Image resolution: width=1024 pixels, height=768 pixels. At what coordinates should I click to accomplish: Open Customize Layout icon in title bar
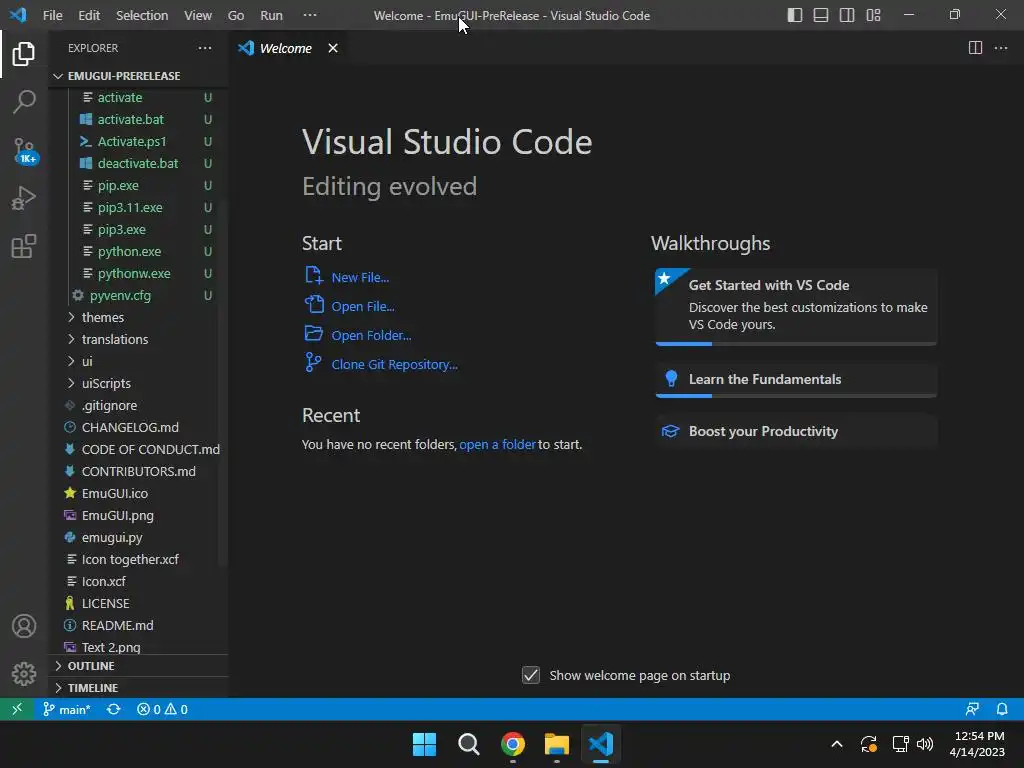click(873, 15)
